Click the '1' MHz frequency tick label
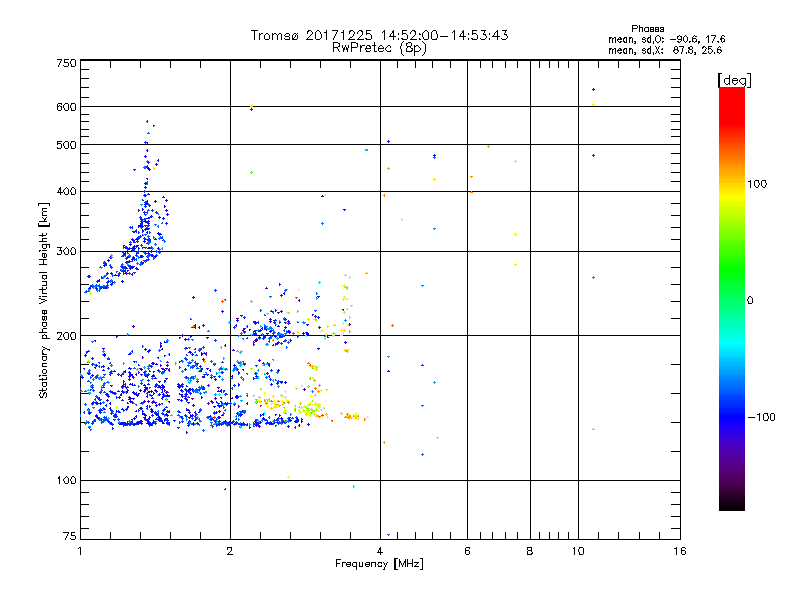Image resolution: width=800 pixels, height=600 pixels. (x=80, y=551)
